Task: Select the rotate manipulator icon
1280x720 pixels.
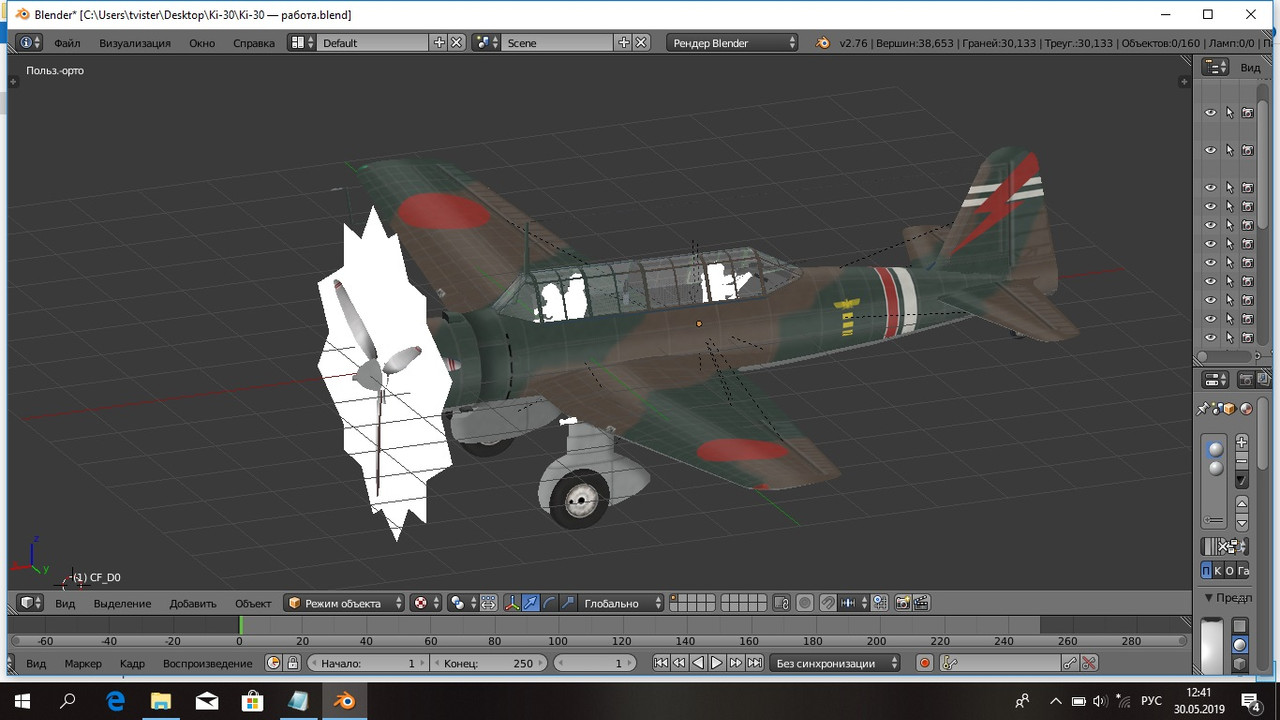Action: 550,603
